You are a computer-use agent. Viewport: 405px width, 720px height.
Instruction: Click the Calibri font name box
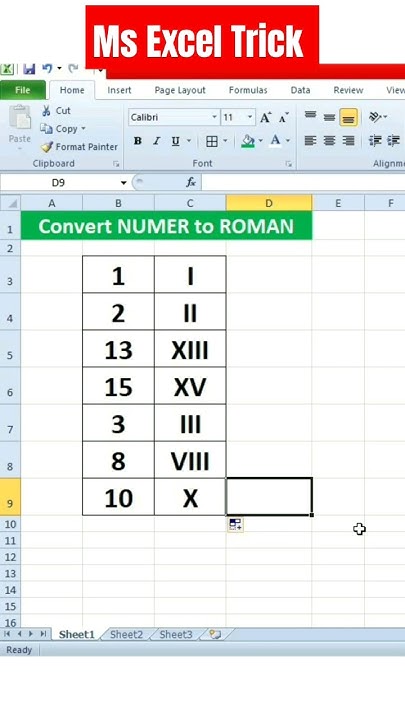pyautogui.click(x=169, y=118)
